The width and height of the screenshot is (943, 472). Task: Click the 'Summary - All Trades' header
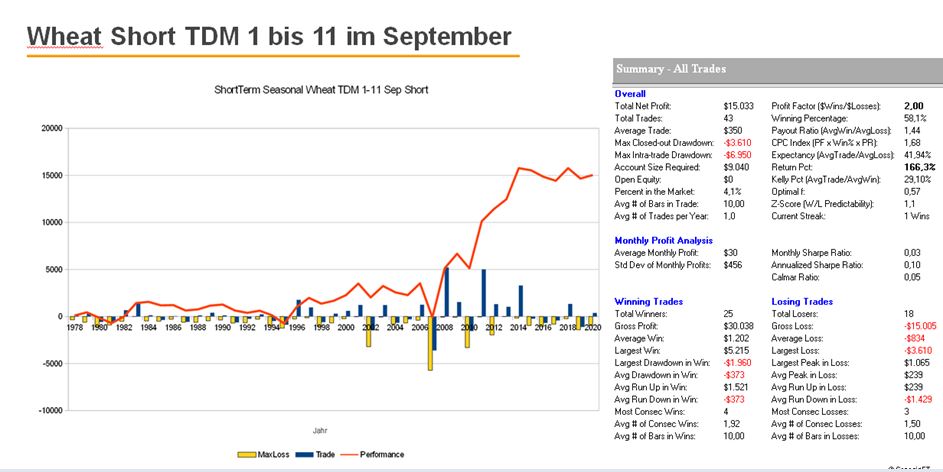671,69
